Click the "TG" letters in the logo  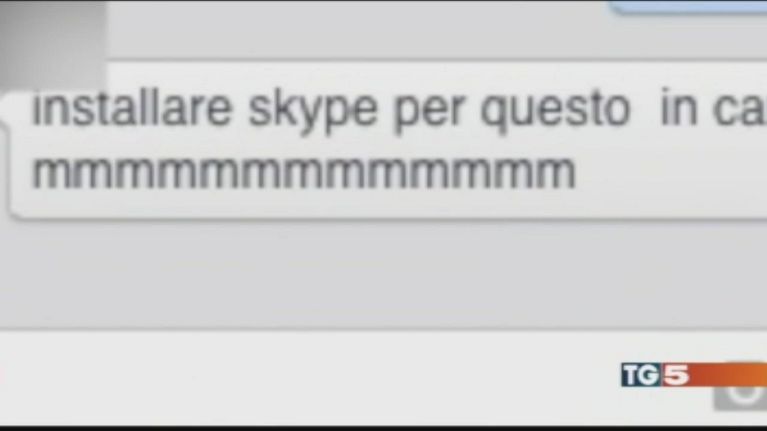[x=641, y=375]
